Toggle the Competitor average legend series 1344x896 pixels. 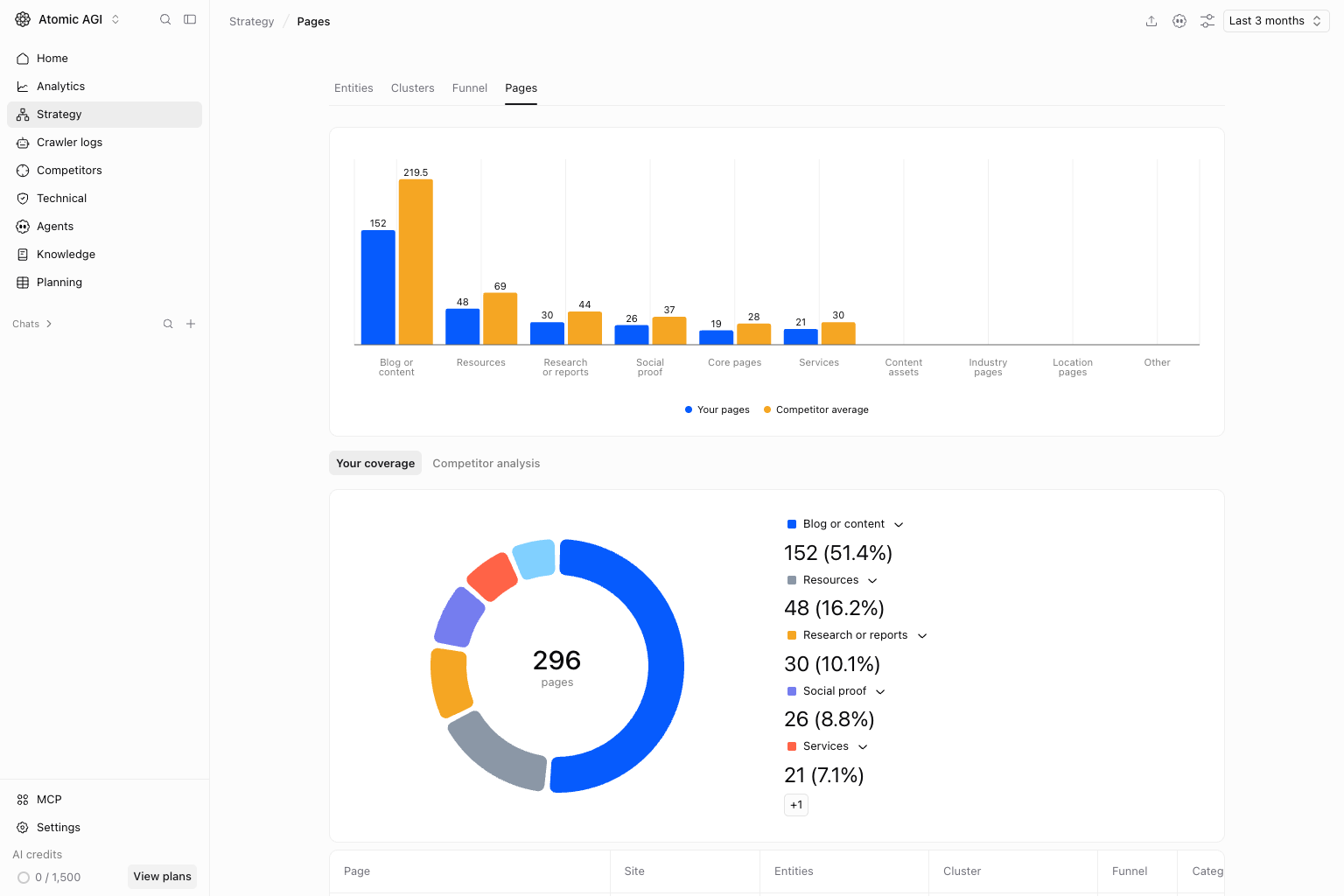(x=816, y=409)
